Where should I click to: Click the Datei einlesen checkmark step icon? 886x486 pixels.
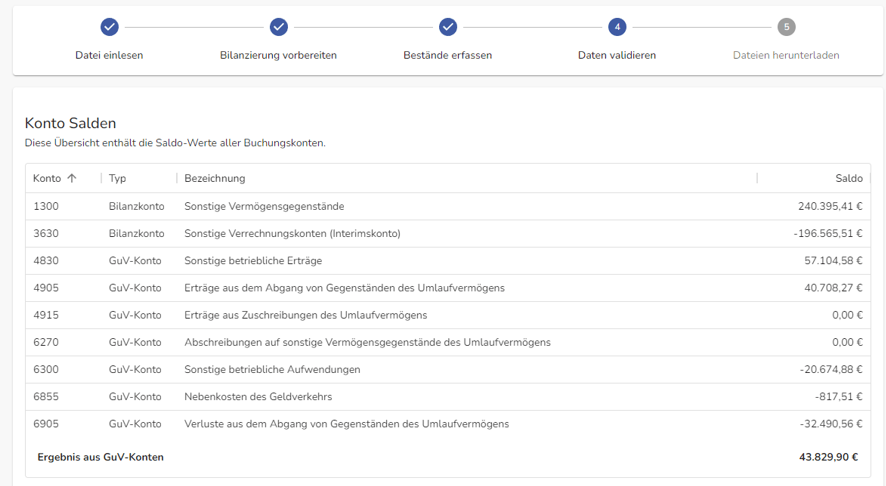109,27
